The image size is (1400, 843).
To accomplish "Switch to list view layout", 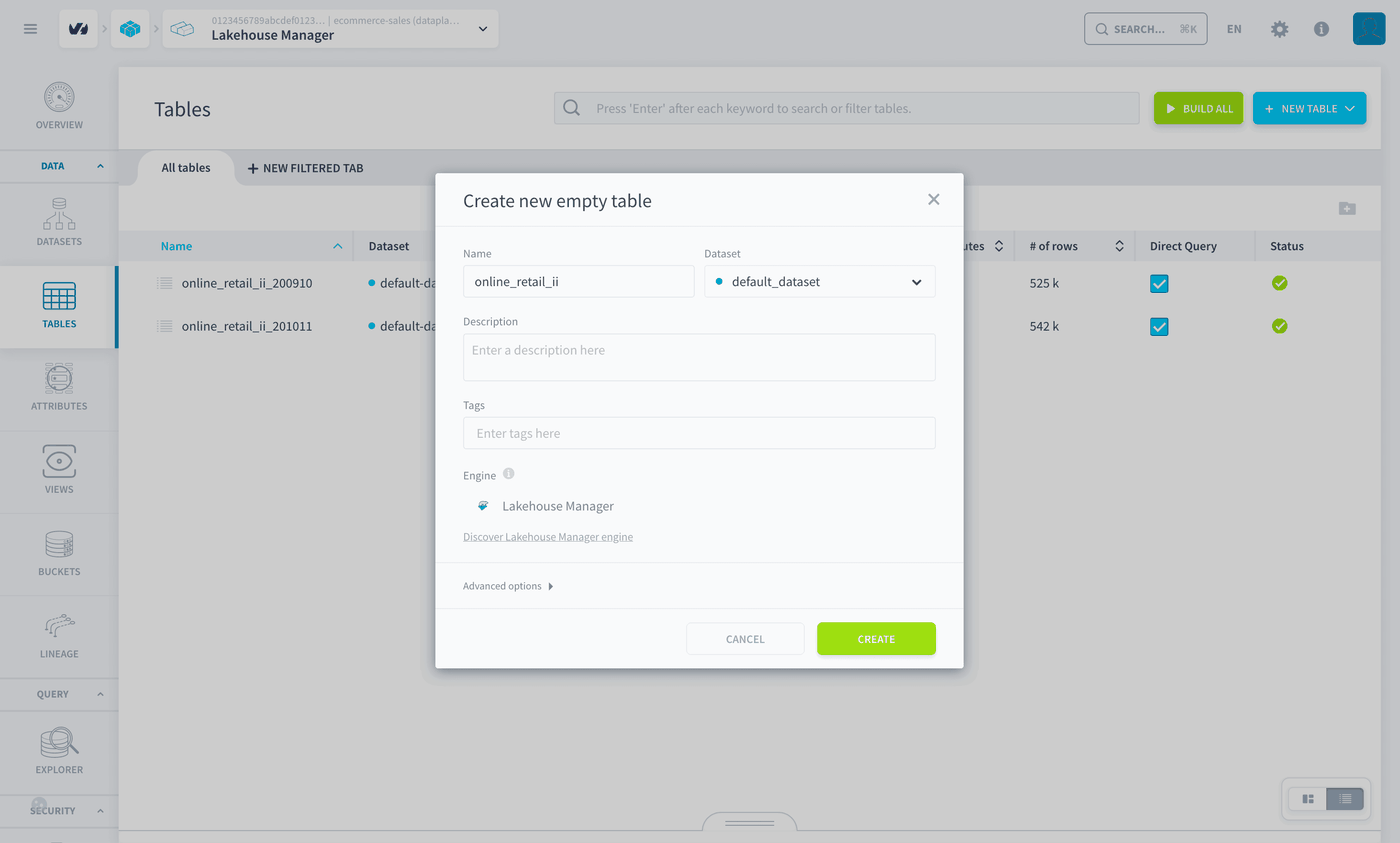I will (x=1345, y=799).
